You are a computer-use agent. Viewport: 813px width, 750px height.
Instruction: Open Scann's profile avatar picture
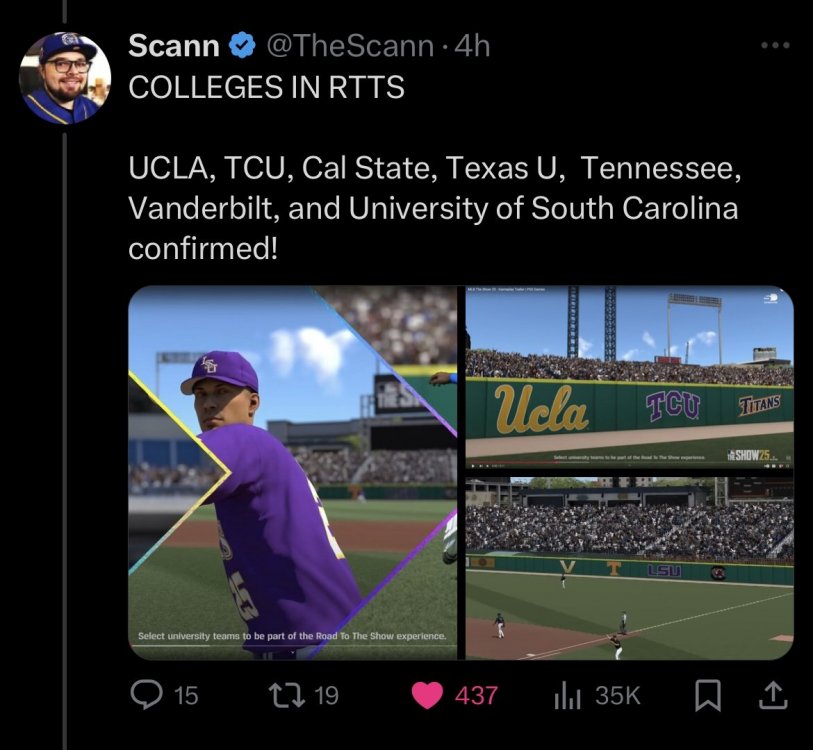point(66,78)
